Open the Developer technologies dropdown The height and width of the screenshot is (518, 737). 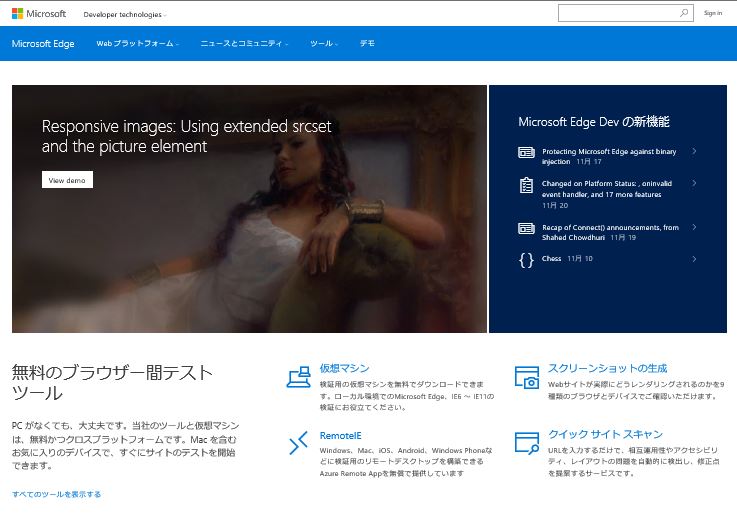point(125,15)
